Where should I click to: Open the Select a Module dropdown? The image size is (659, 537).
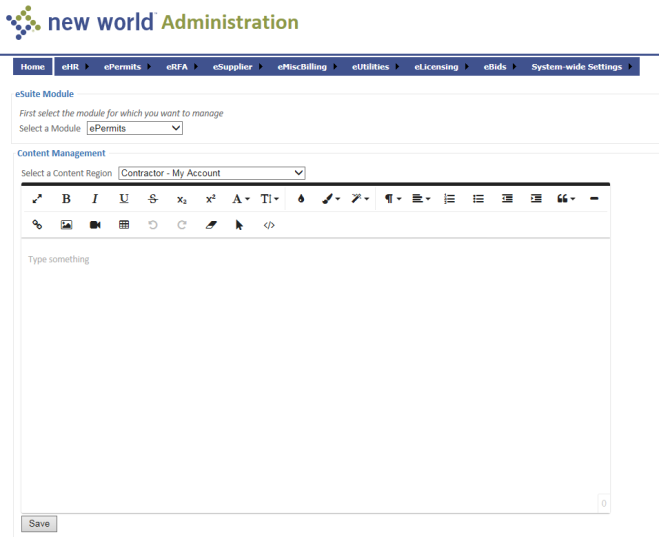tap(135, 128)
